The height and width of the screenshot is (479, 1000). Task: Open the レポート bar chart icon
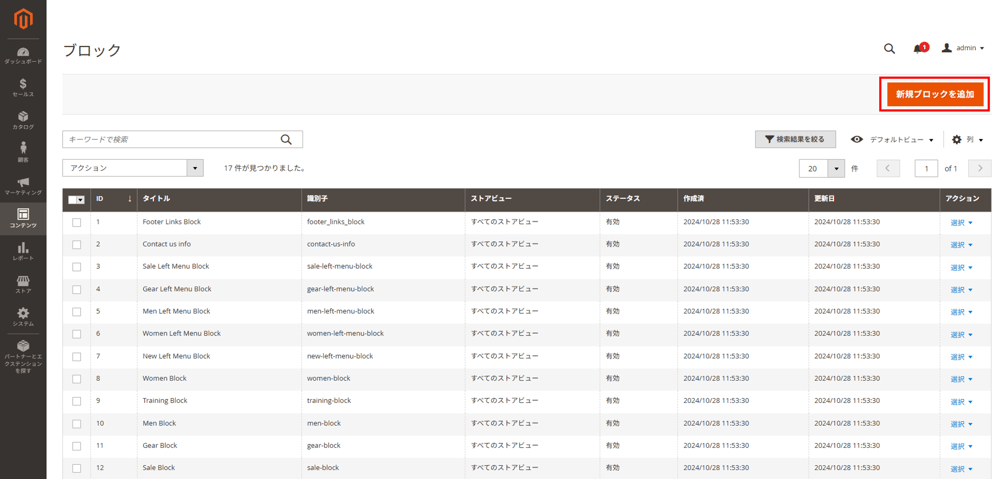click(x=23, y=247)
